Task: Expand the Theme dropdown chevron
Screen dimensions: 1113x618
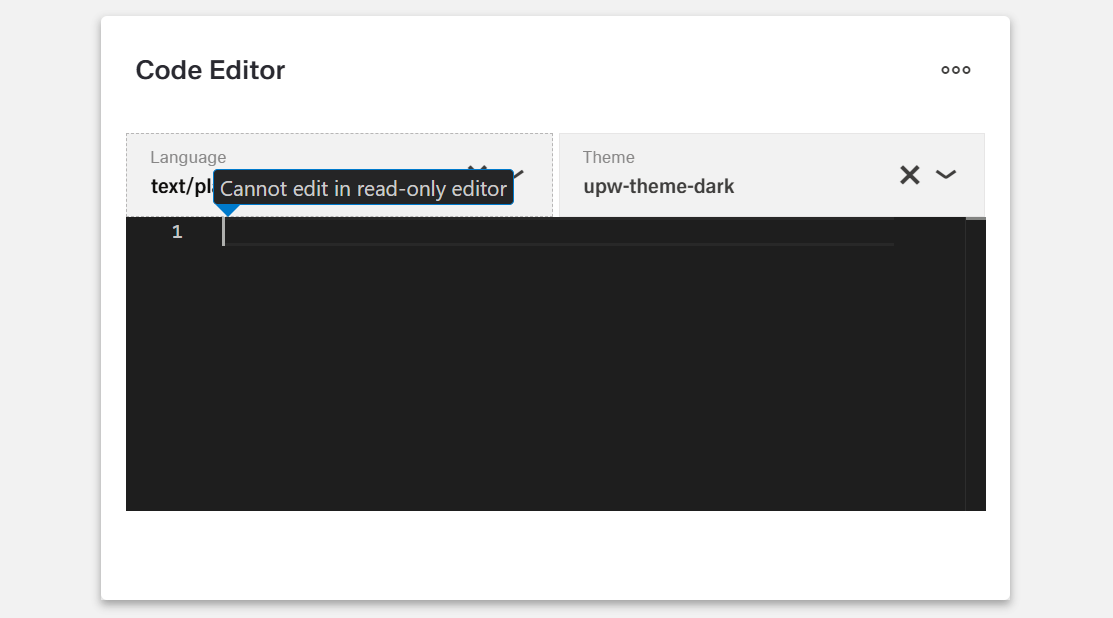Action: tap(946, 175)
